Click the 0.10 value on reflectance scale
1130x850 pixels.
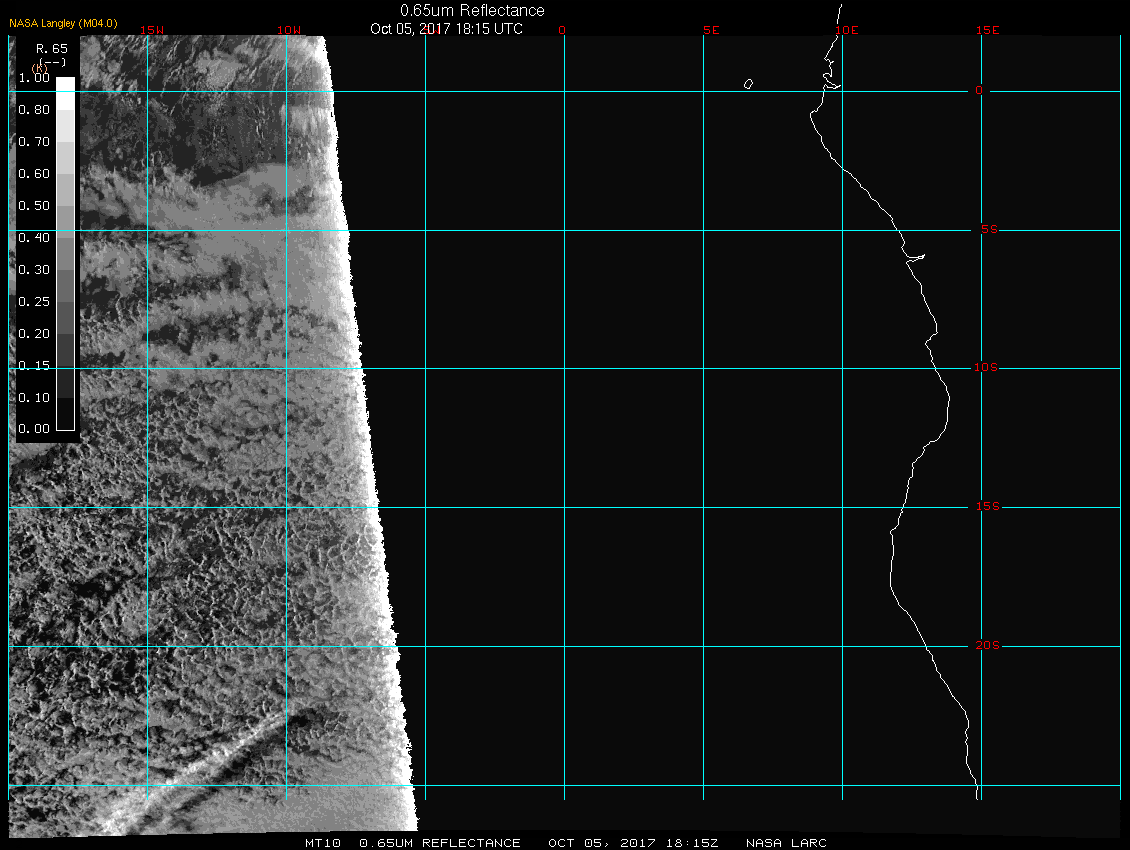pos(34,398)
